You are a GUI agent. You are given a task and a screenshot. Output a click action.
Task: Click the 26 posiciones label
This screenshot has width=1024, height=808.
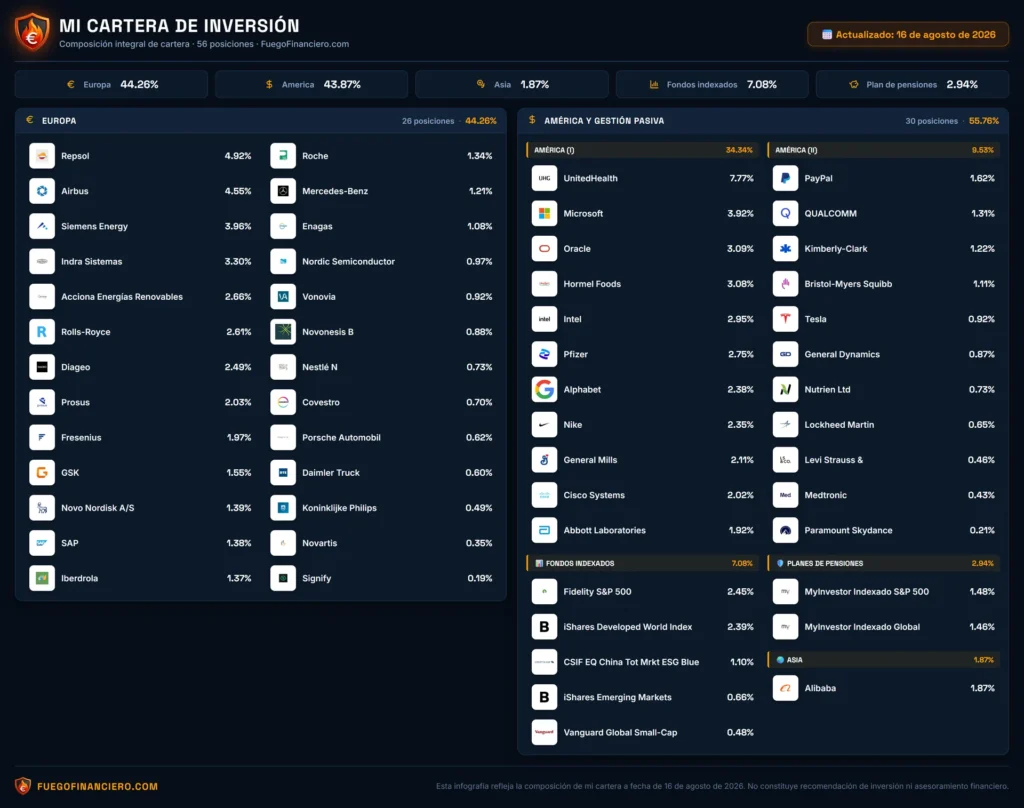(428, 121)
